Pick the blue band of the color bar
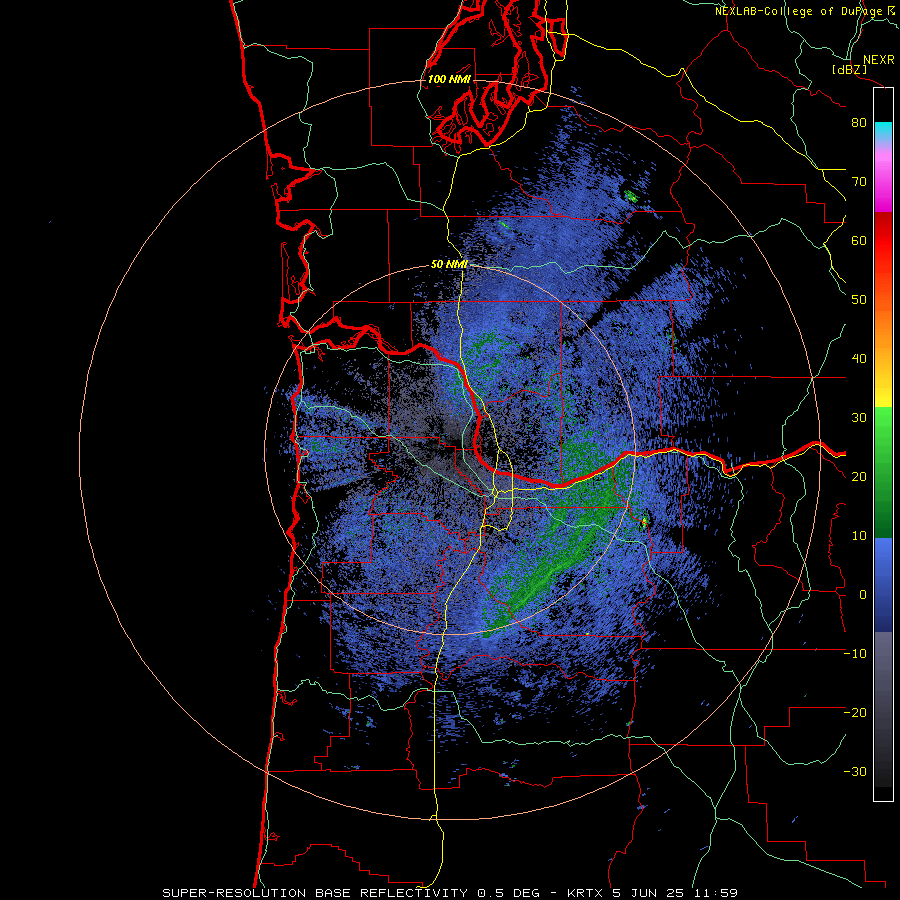Viewport: 900px width, 900px height. pyautogui.click(x=883, y=585)
